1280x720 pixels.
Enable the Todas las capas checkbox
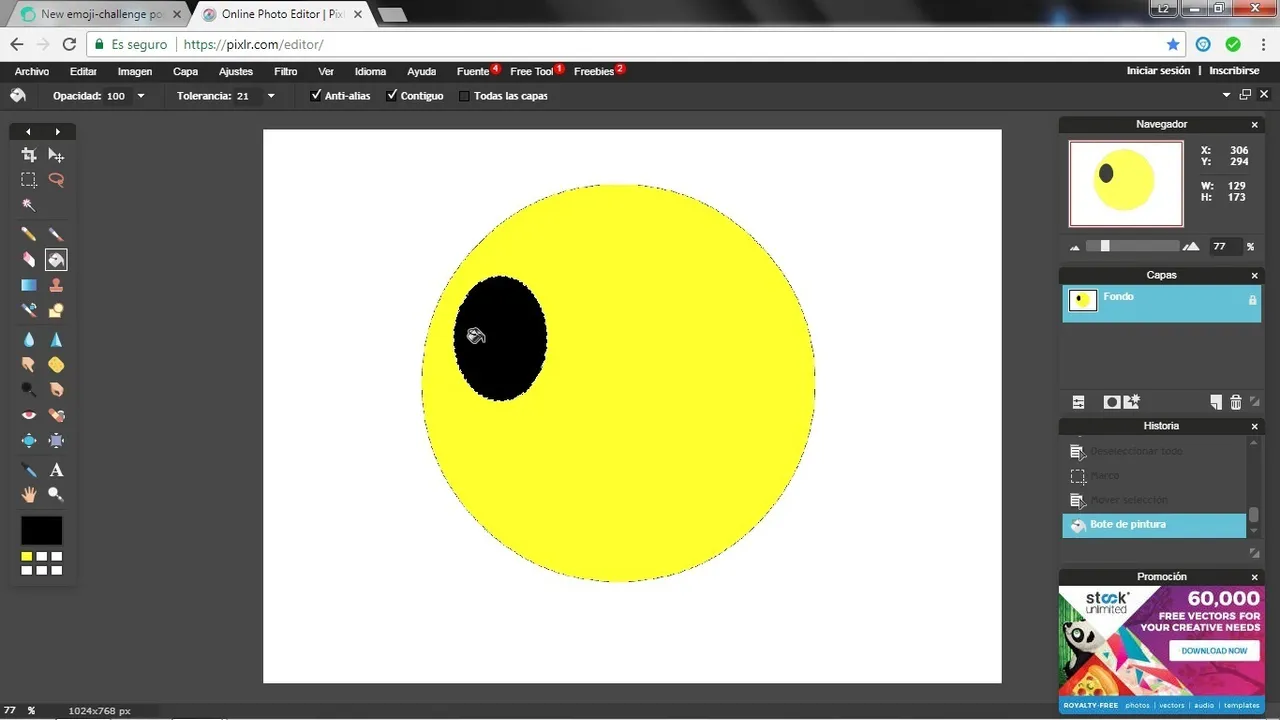464,96
